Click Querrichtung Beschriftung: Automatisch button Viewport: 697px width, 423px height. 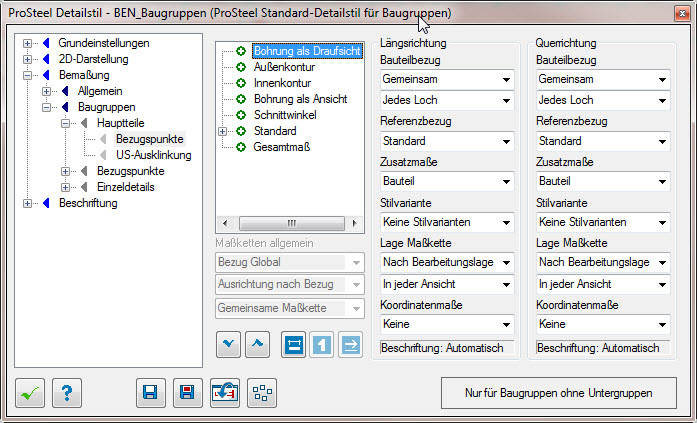(603, 348)
